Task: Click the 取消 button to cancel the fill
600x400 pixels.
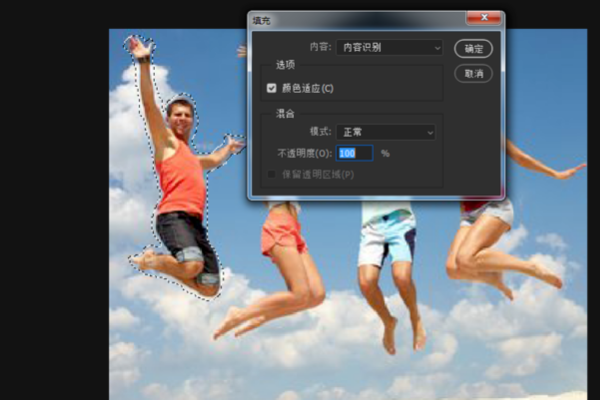Action: click(x=473, y=73)
